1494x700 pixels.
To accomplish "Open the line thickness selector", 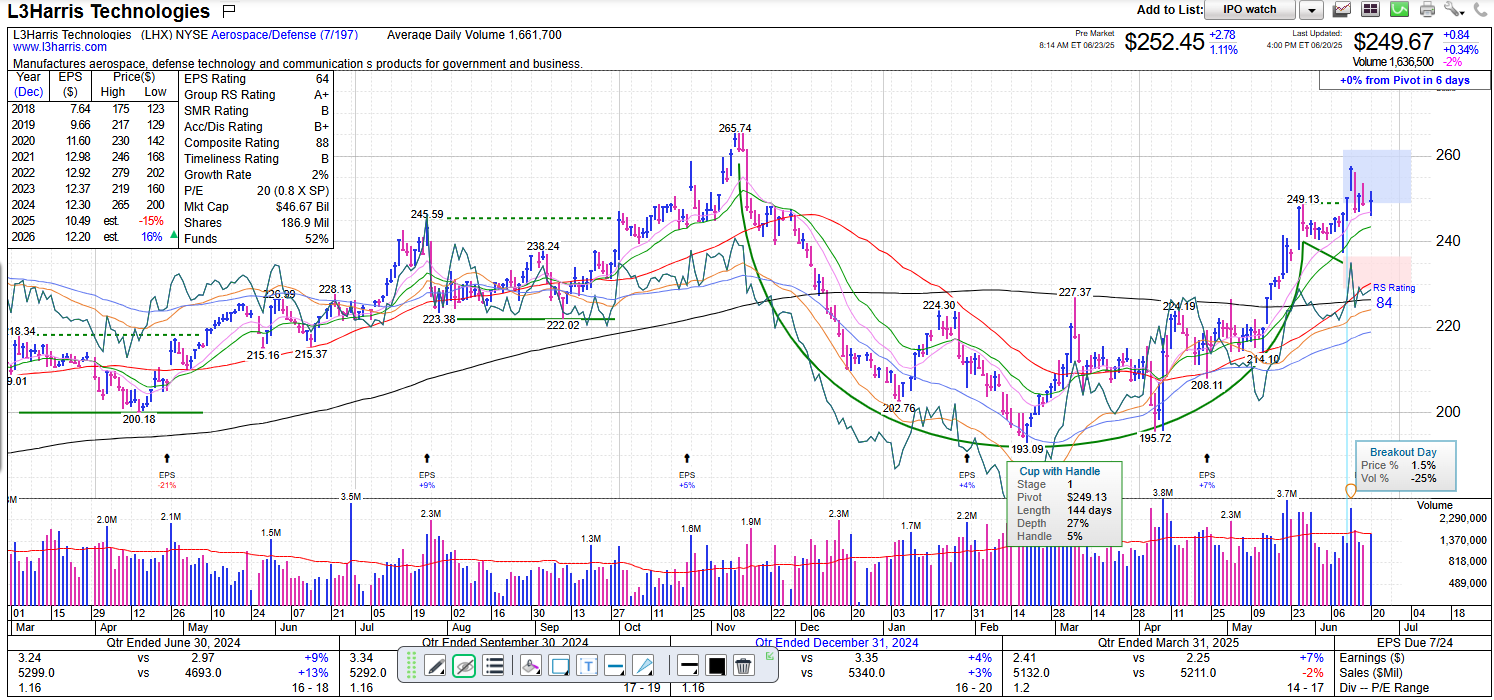I will pos(688,666).
